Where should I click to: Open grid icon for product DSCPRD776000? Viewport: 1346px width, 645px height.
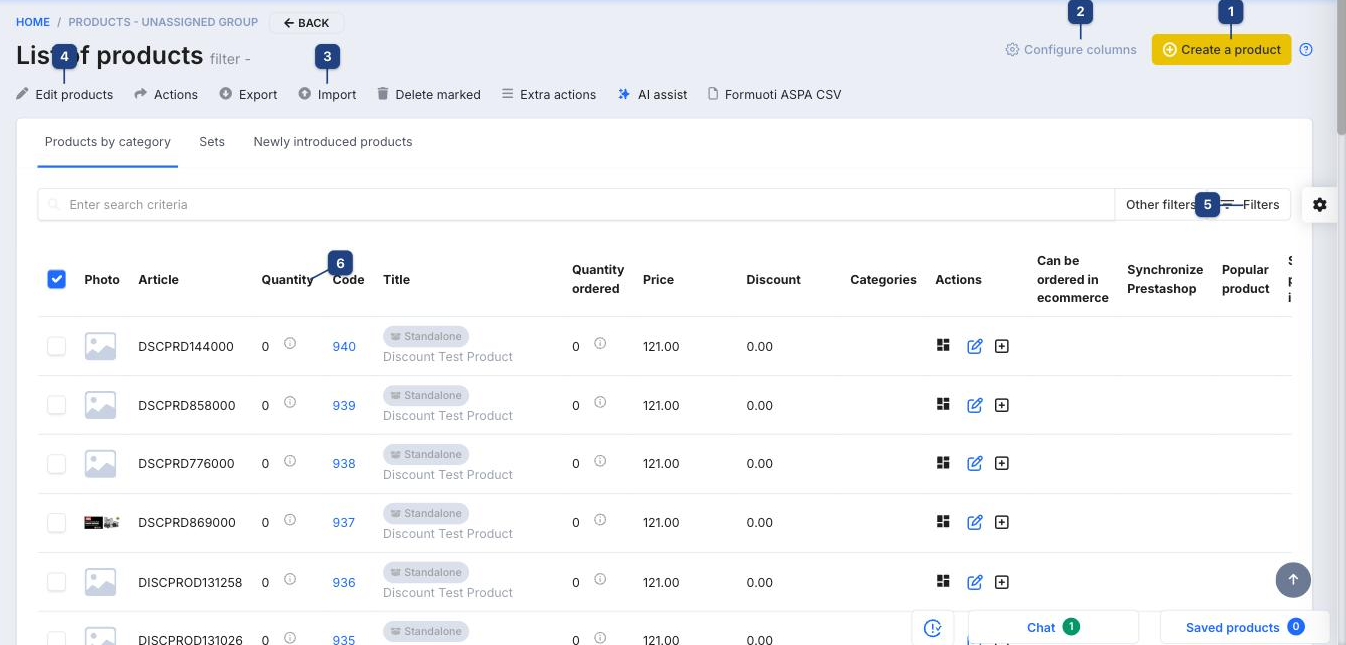pyautogui.click(x=942, y=463)
